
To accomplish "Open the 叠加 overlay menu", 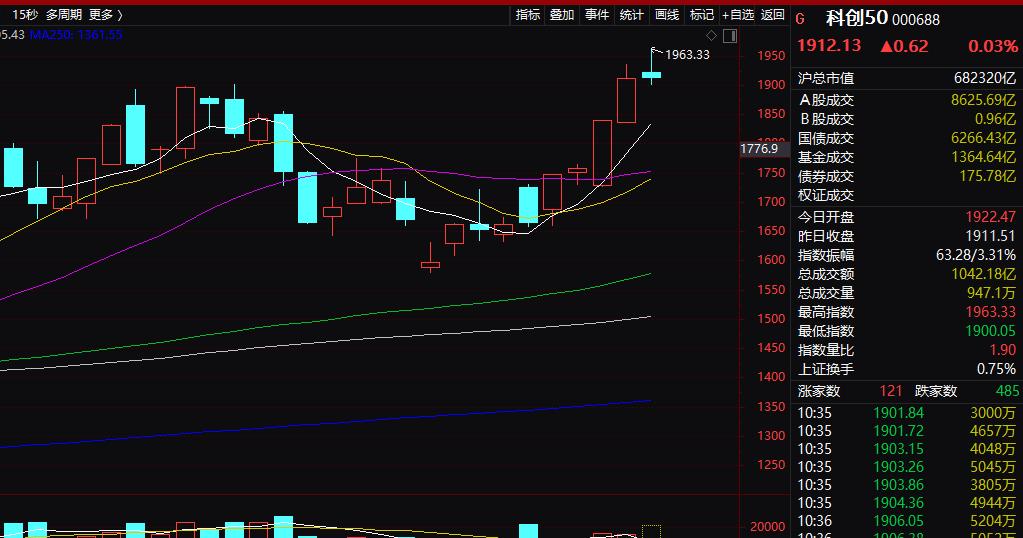I will 562,14.
